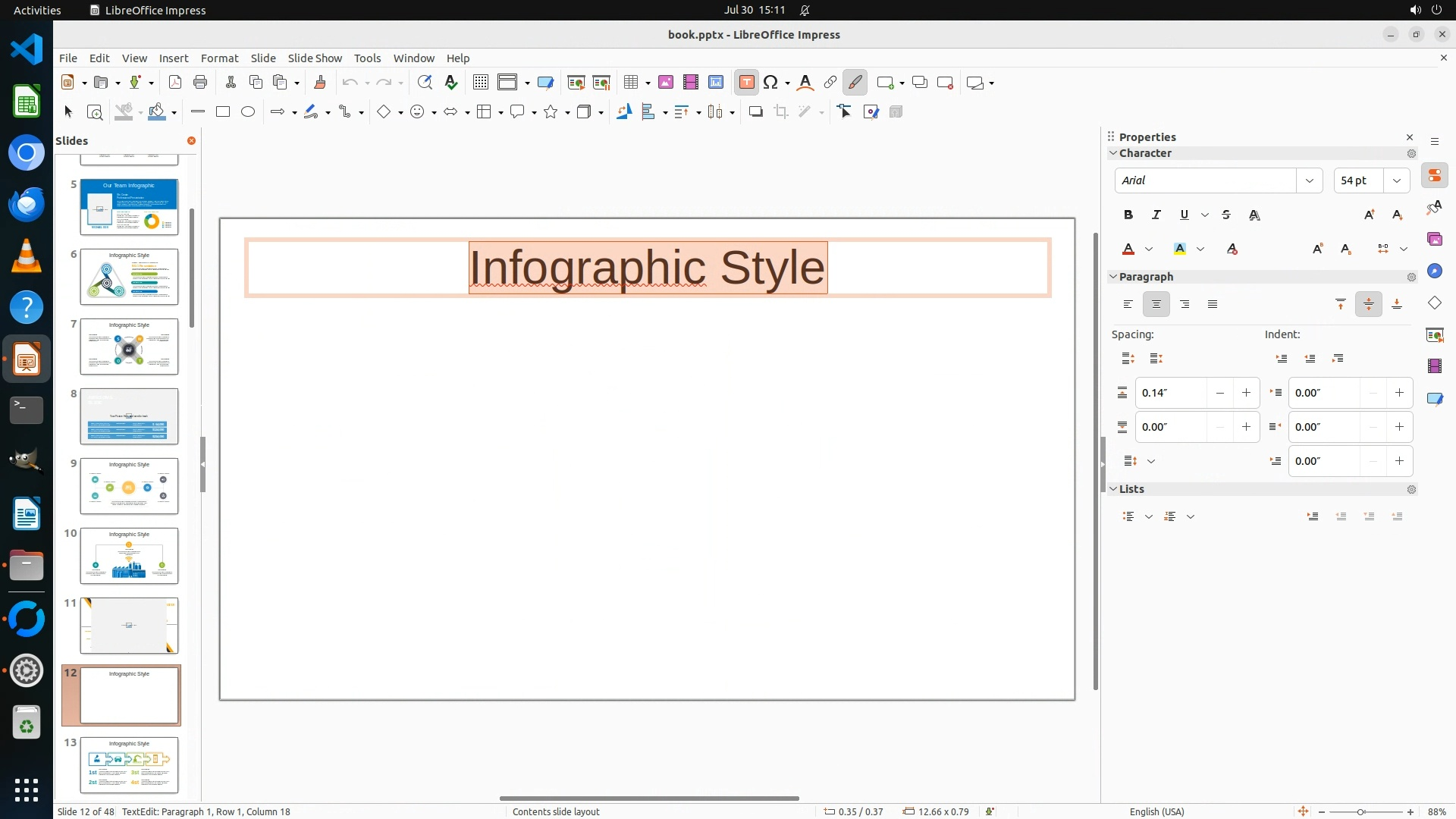Click the Insert Special Character omega icon
The image size is (1456, 819).
pyautogui.click(x=771, y=83)
